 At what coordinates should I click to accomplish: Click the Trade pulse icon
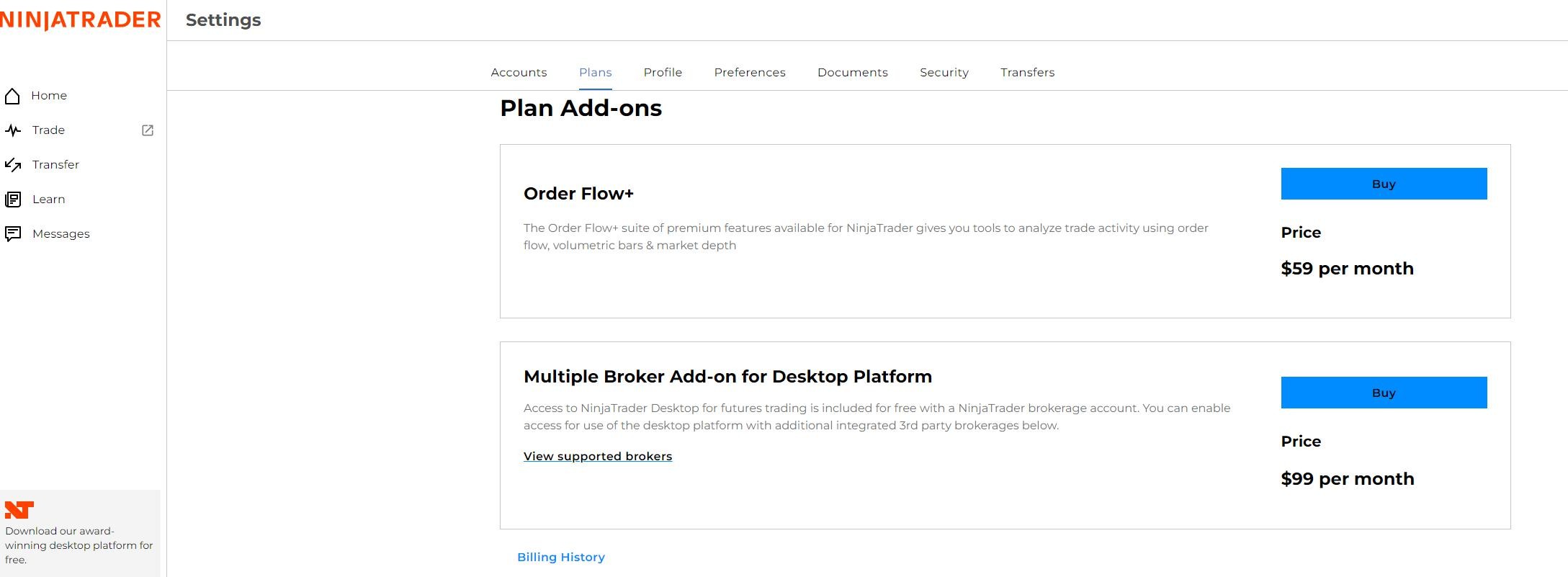pos(13,130)
